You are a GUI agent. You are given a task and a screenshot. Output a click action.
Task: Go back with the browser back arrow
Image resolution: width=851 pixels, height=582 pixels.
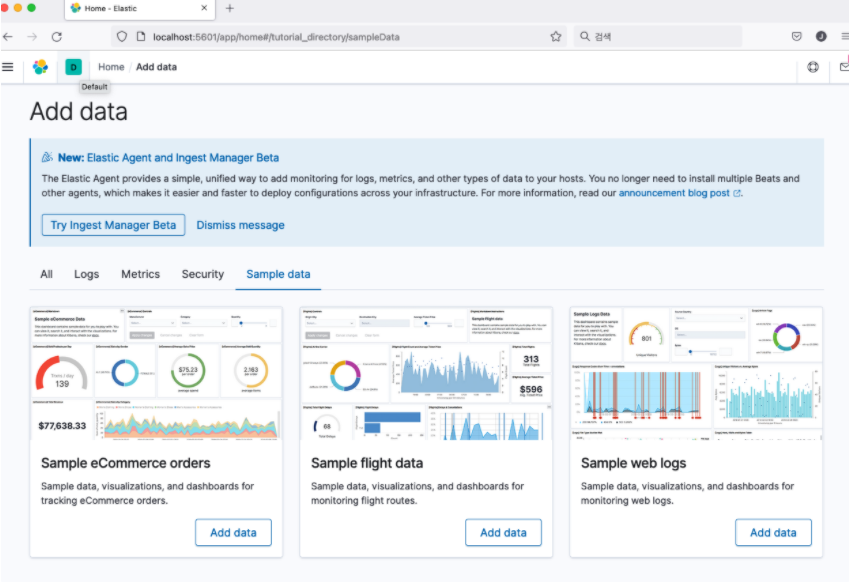[x=8, y=37]
